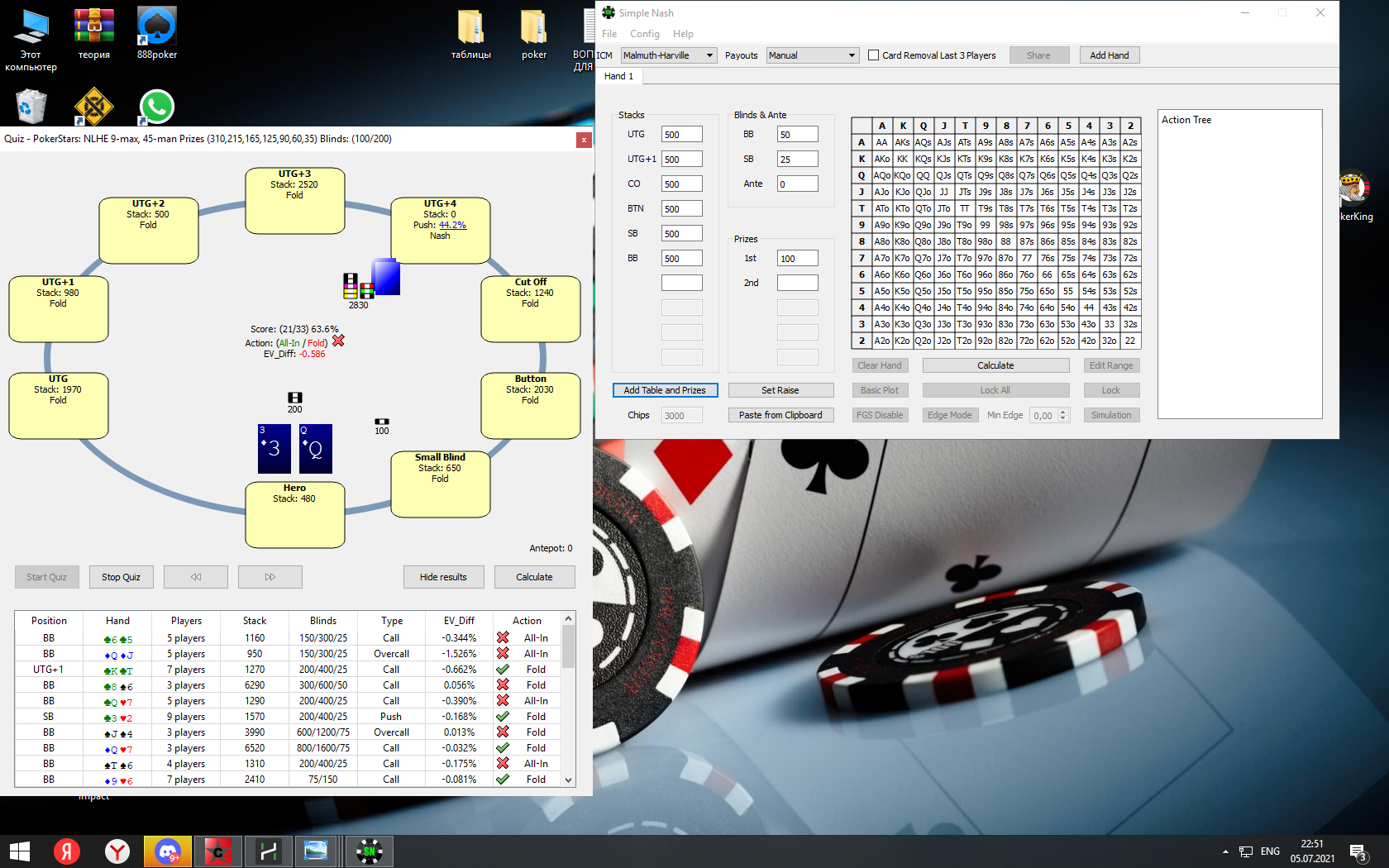Open the poker folder on desktop
Image resolution: width=1389 pixels, height=868 pixels.
[533, 33]
